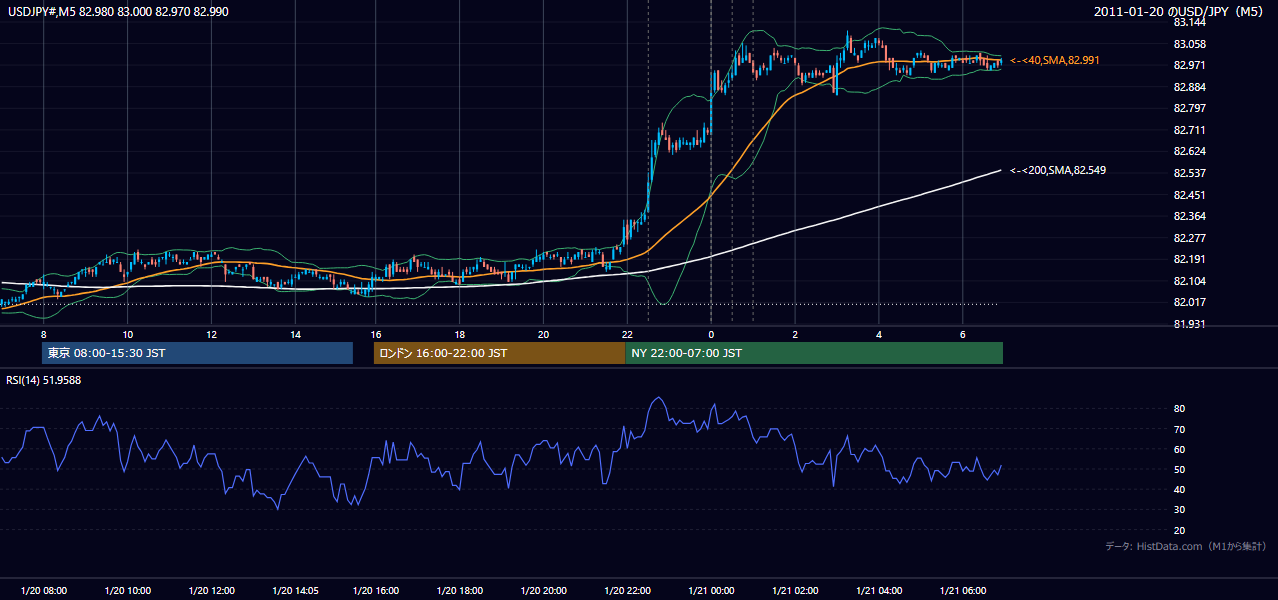This screenshot has width=1278, height=600.
Task: Click the RSI scale value 30
Action: [1179, 510]
